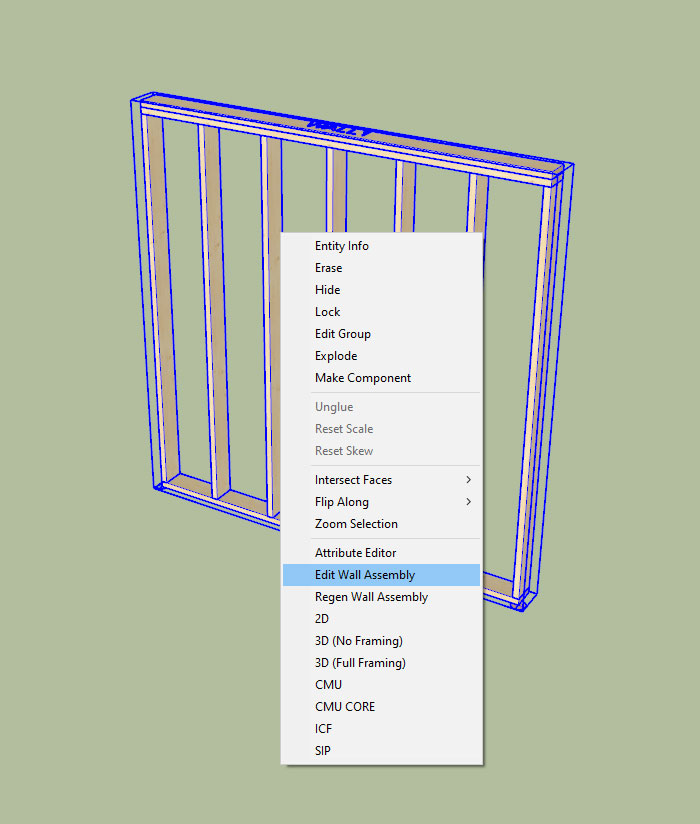Select Edit Group menu entry
This screenshot has width=700, height=824.
click(x=343, y=334)
